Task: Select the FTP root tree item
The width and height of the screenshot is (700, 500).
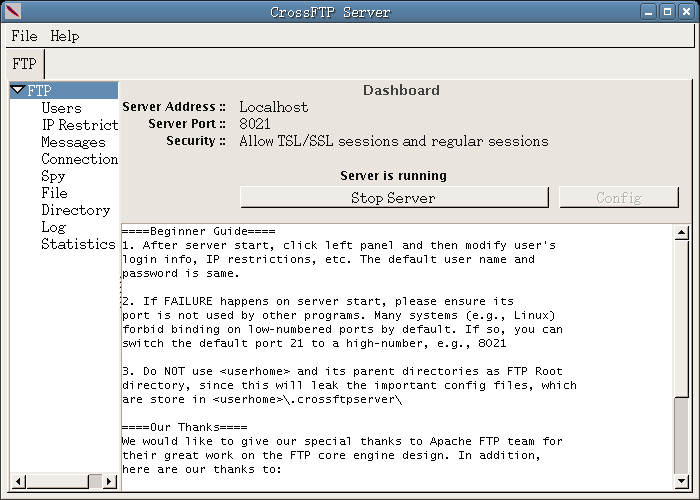Action: coord(39,91)
